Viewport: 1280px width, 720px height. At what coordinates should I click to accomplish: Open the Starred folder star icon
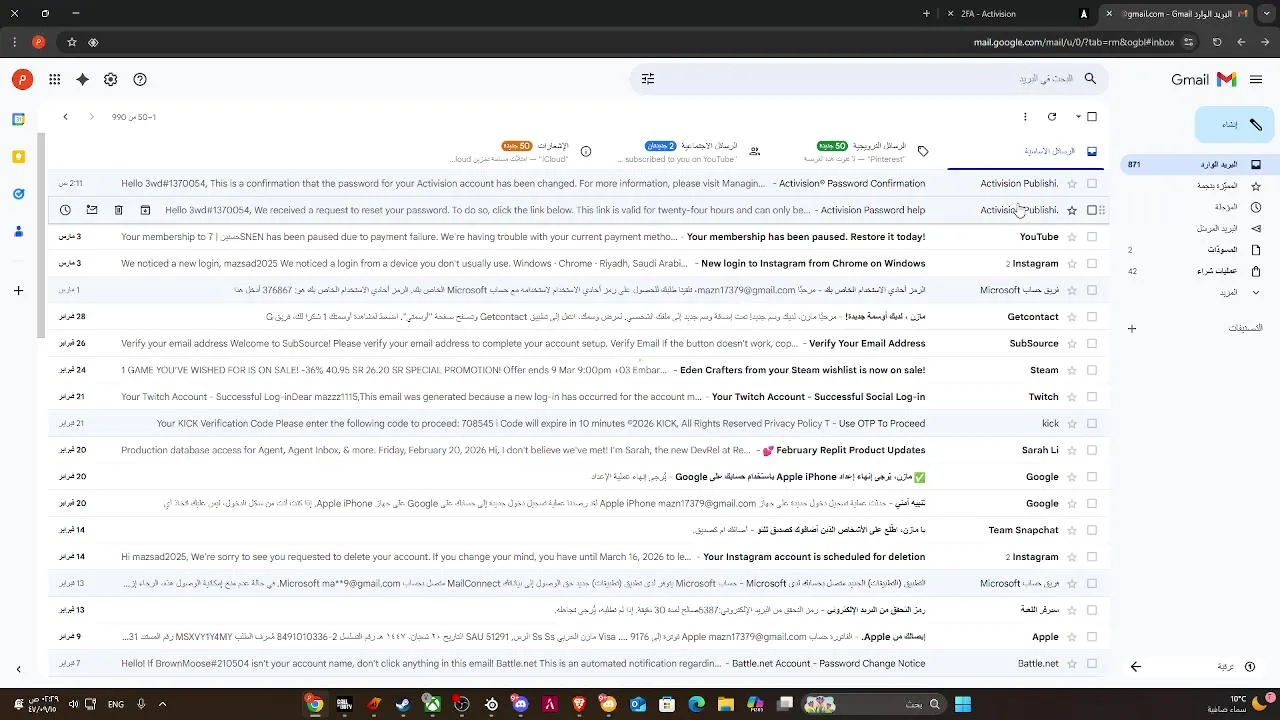(x=1256, y=186)
